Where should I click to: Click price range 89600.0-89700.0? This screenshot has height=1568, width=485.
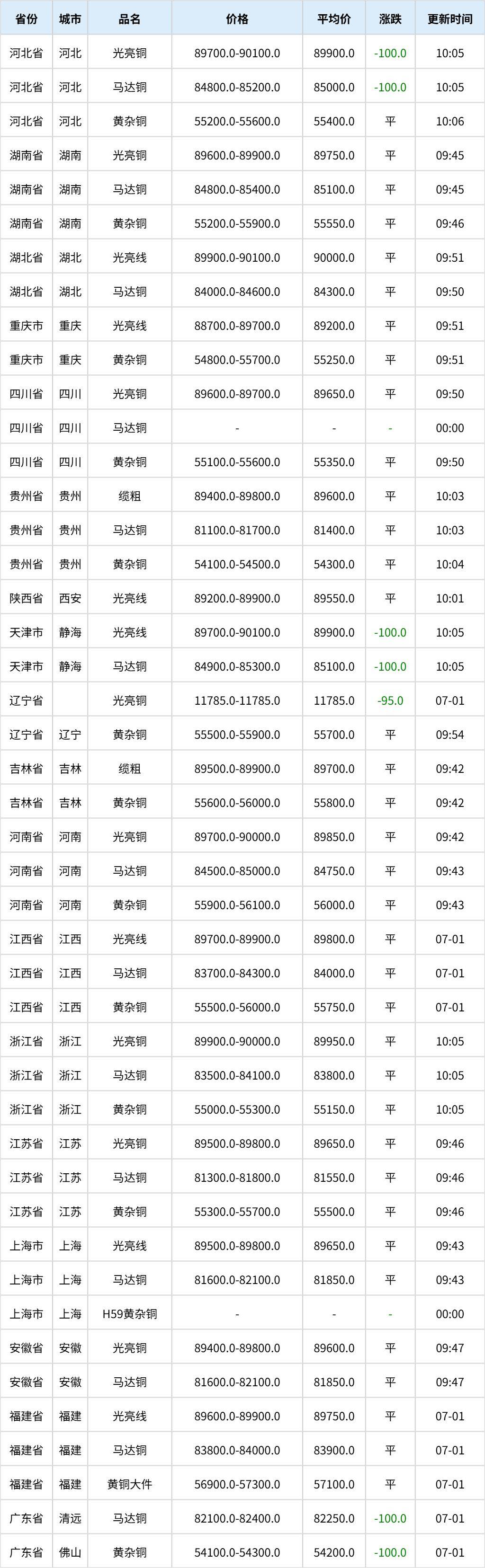point(237,394)
